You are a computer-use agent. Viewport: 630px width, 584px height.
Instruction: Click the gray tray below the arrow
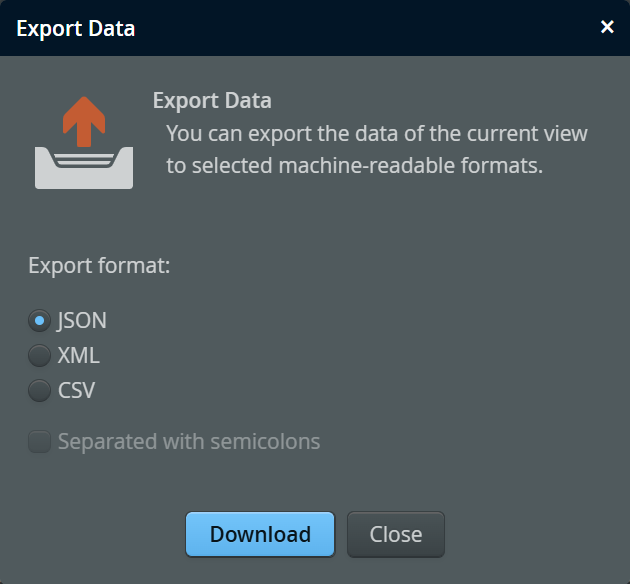(84, 168)
